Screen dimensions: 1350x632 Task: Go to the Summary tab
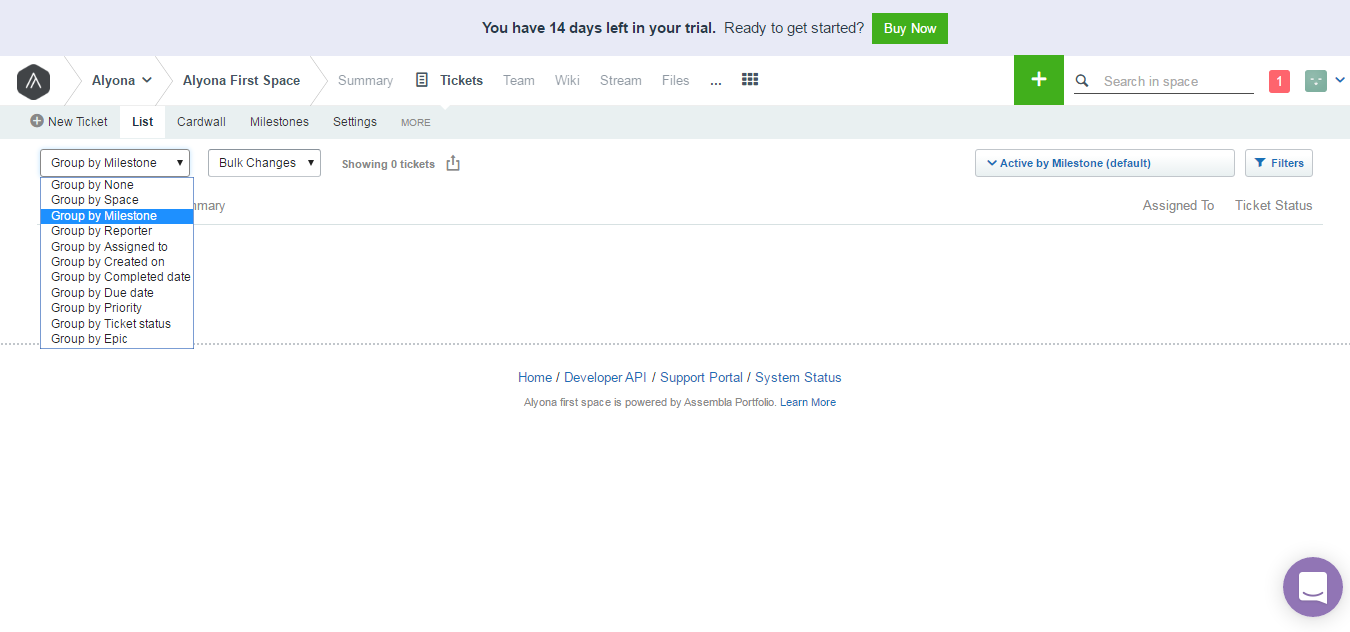coord(365,80)
